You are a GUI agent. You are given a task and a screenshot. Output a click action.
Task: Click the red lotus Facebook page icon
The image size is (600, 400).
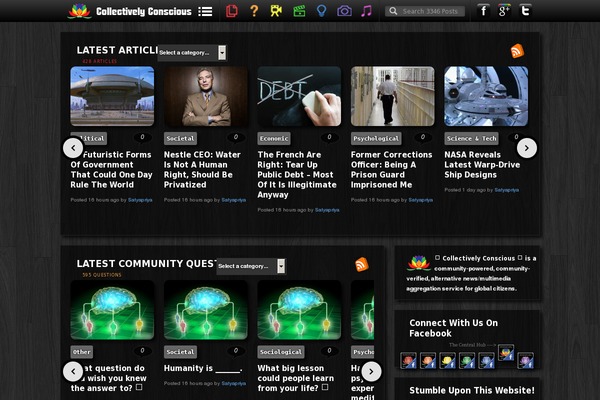(408, 361)
